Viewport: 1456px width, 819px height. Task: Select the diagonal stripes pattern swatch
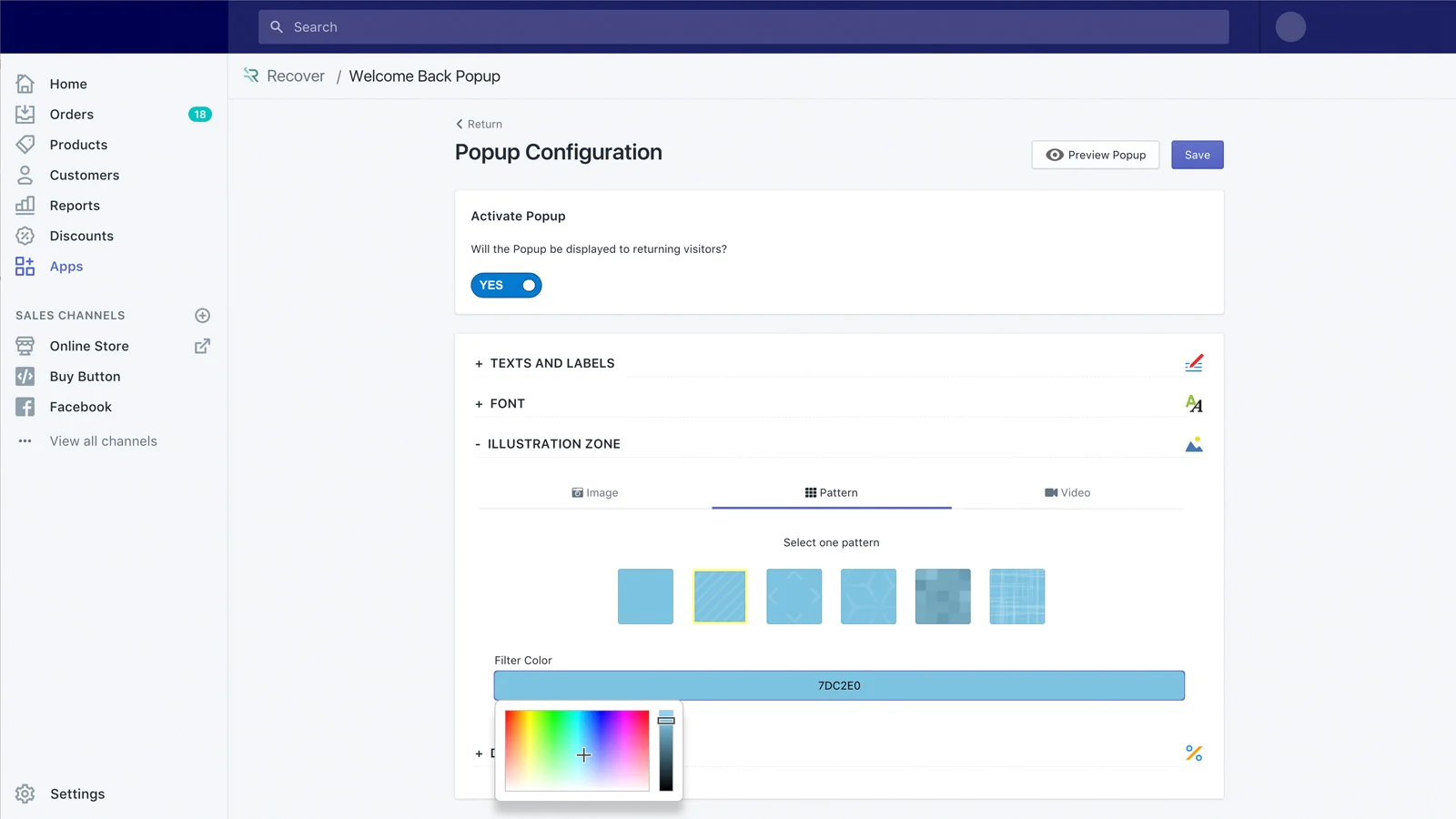(720, 597)
